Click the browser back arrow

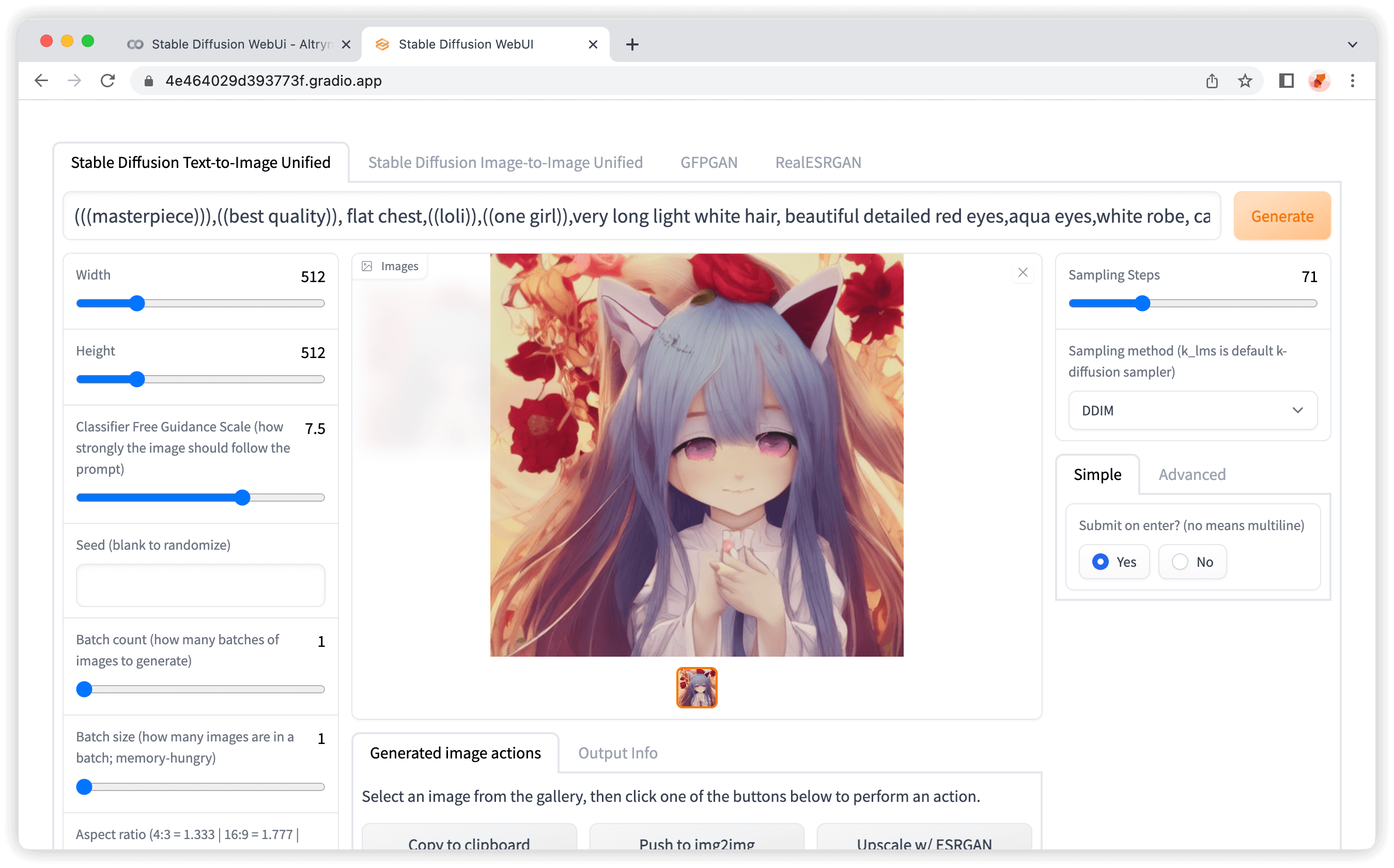(x=41, y=81)
